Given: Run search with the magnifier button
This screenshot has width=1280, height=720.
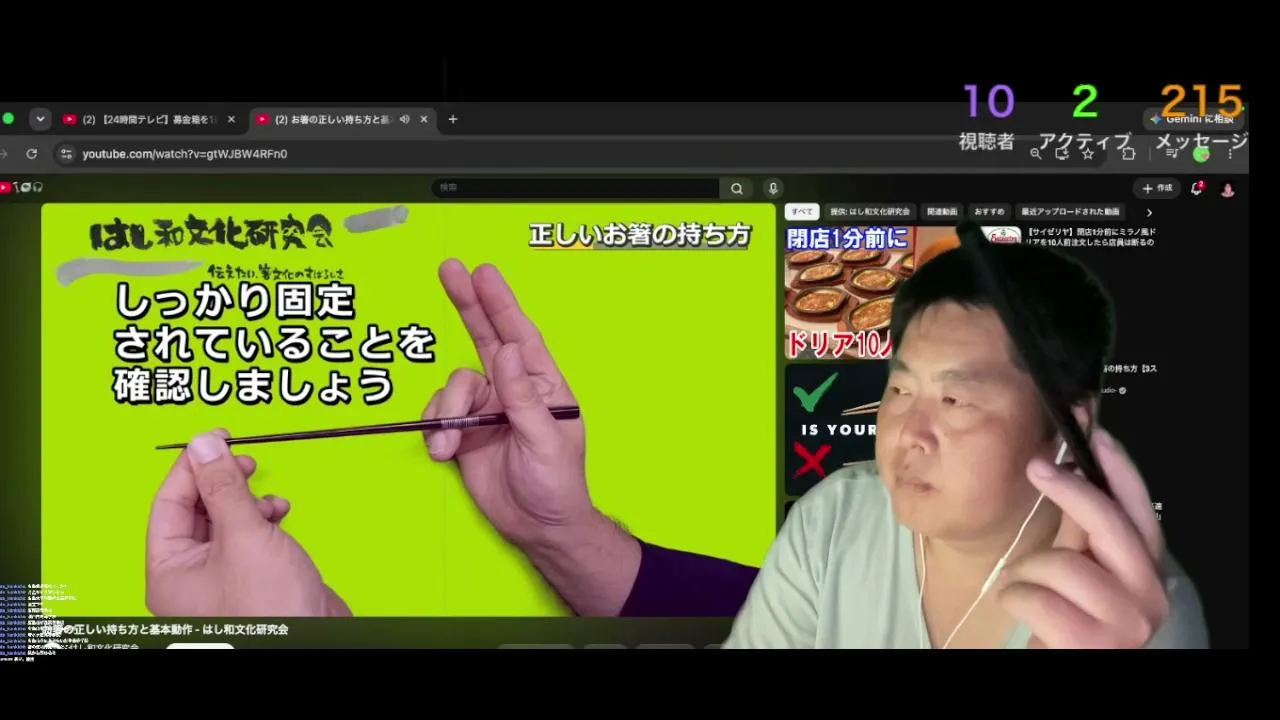Looking at the screenshot, I should [x=737, y=188].
